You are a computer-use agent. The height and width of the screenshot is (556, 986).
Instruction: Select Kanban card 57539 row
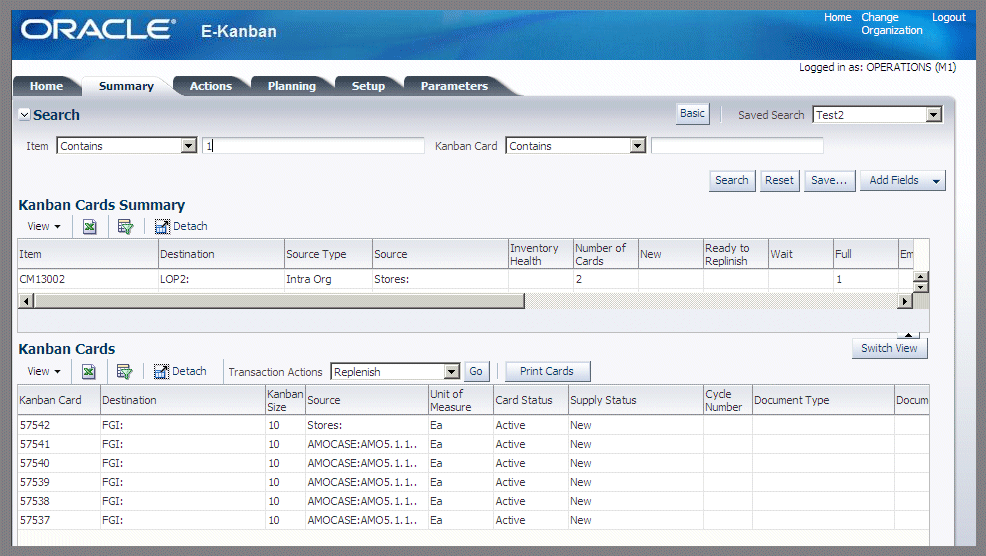pyautogui.click(x=474, y=482)
